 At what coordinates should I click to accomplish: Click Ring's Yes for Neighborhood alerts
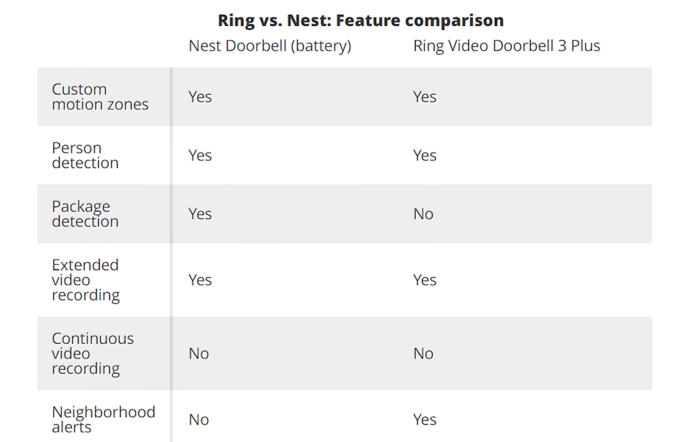point(425,420)
